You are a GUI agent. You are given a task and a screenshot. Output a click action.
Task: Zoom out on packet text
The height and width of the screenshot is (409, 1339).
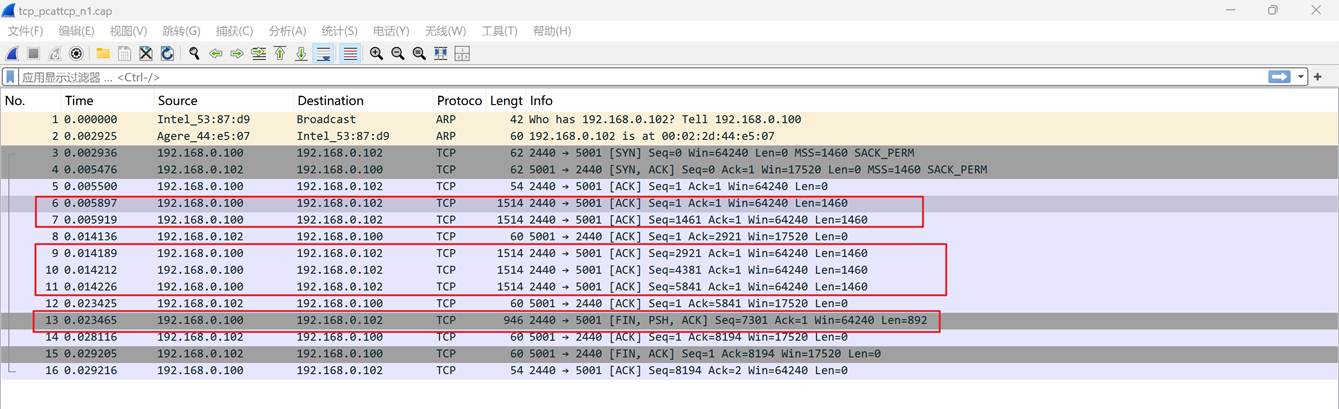(398, 54)
